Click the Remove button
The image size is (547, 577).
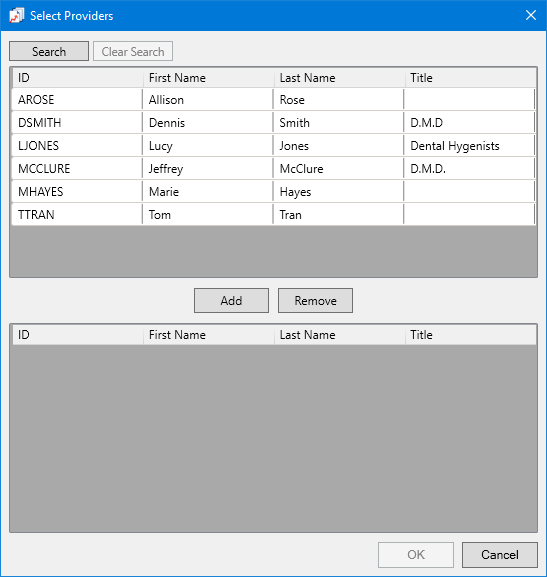pyautogui.click(x=315, y=301)
